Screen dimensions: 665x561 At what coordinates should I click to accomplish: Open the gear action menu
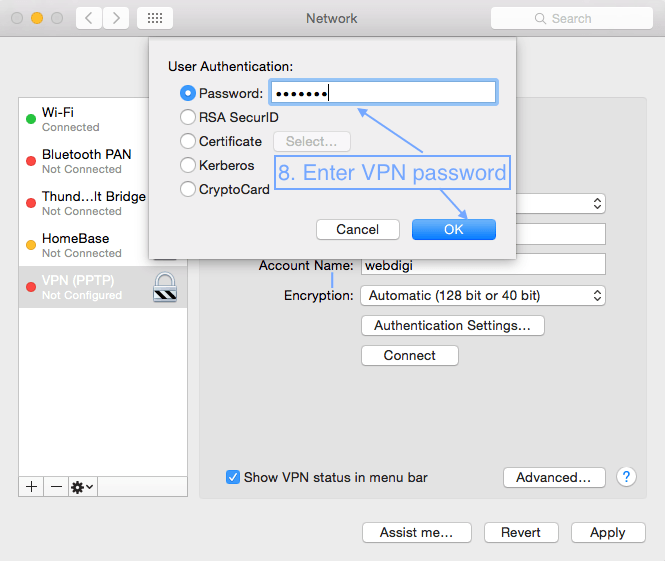(83, 487)
